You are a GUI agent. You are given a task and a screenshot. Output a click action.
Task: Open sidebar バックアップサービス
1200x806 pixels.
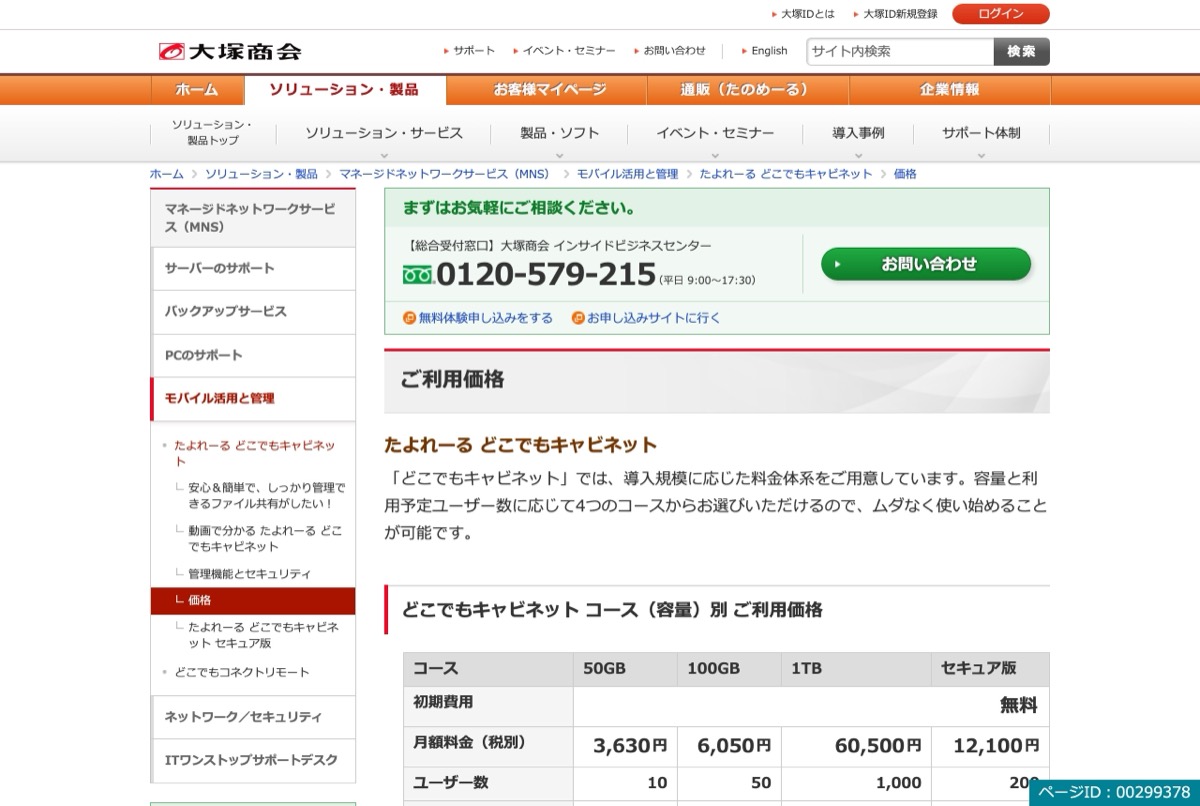pos(253,311)
